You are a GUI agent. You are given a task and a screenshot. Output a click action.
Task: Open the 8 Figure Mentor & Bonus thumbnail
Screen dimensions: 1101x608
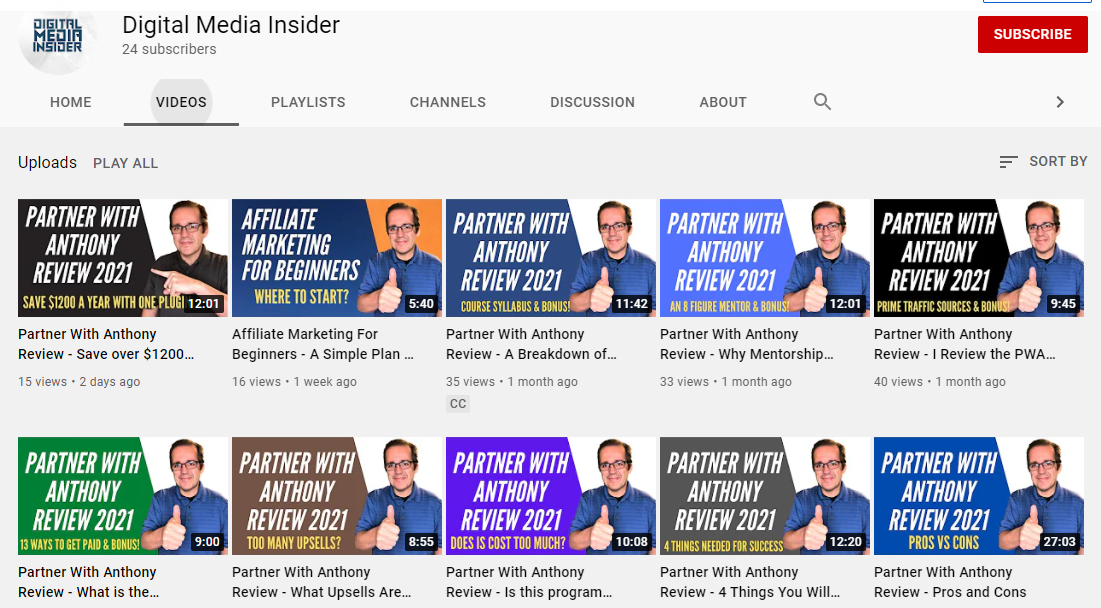pyautogui.click(x=765, y=258)
